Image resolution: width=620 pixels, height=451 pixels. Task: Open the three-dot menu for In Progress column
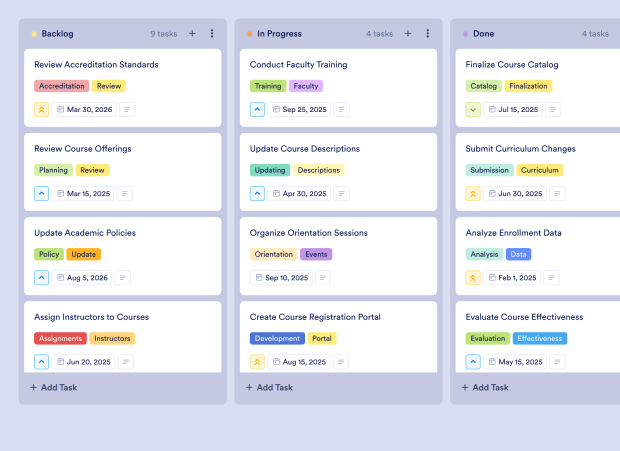pyautogui.click(x=428, y=33)
